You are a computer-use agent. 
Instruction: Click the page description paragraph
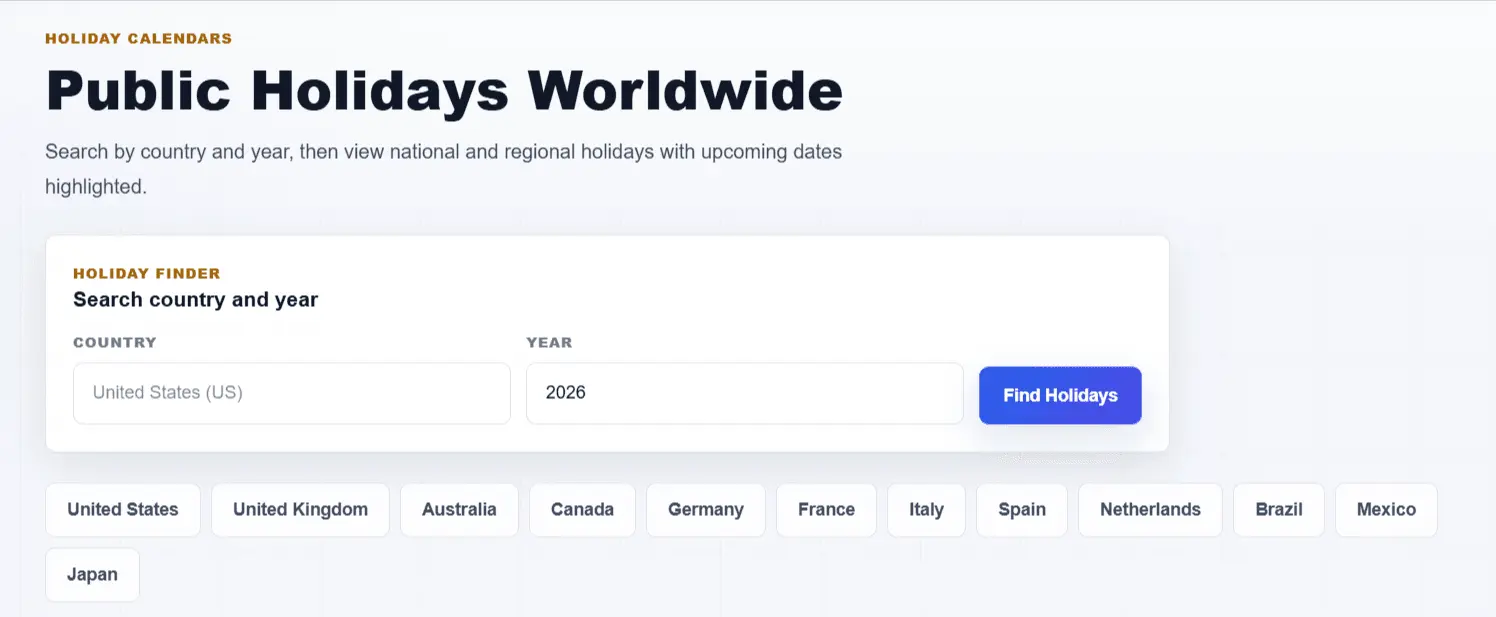point(444,169)
